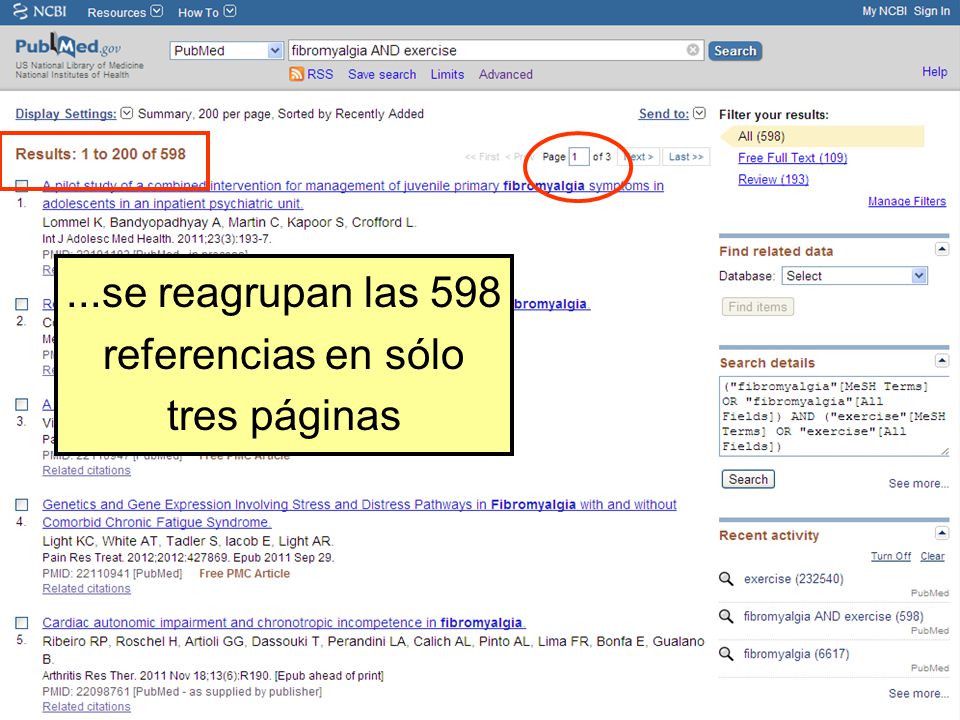Go to the Last page of results
960x720 pixels.
[685, 156]
